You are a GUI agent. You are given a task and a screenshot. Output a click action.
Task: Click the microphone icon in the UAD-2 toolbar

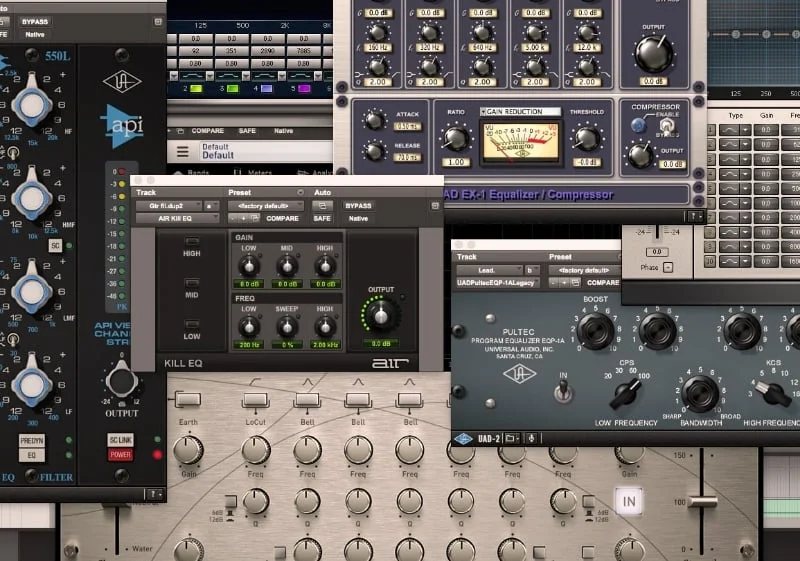coord(531,439)
